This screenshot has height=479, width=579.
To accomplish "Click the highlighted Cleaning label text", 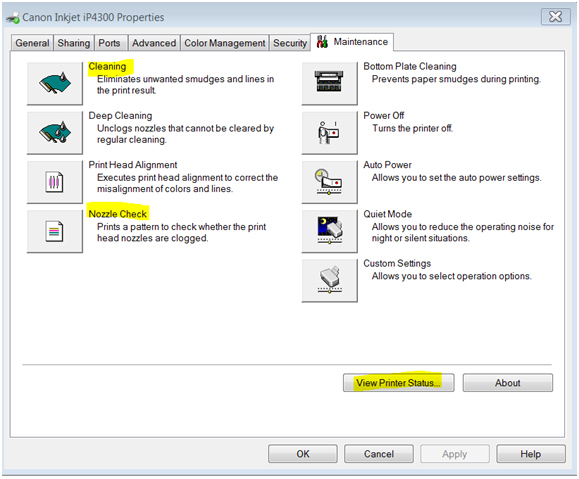I will point(107,66).
